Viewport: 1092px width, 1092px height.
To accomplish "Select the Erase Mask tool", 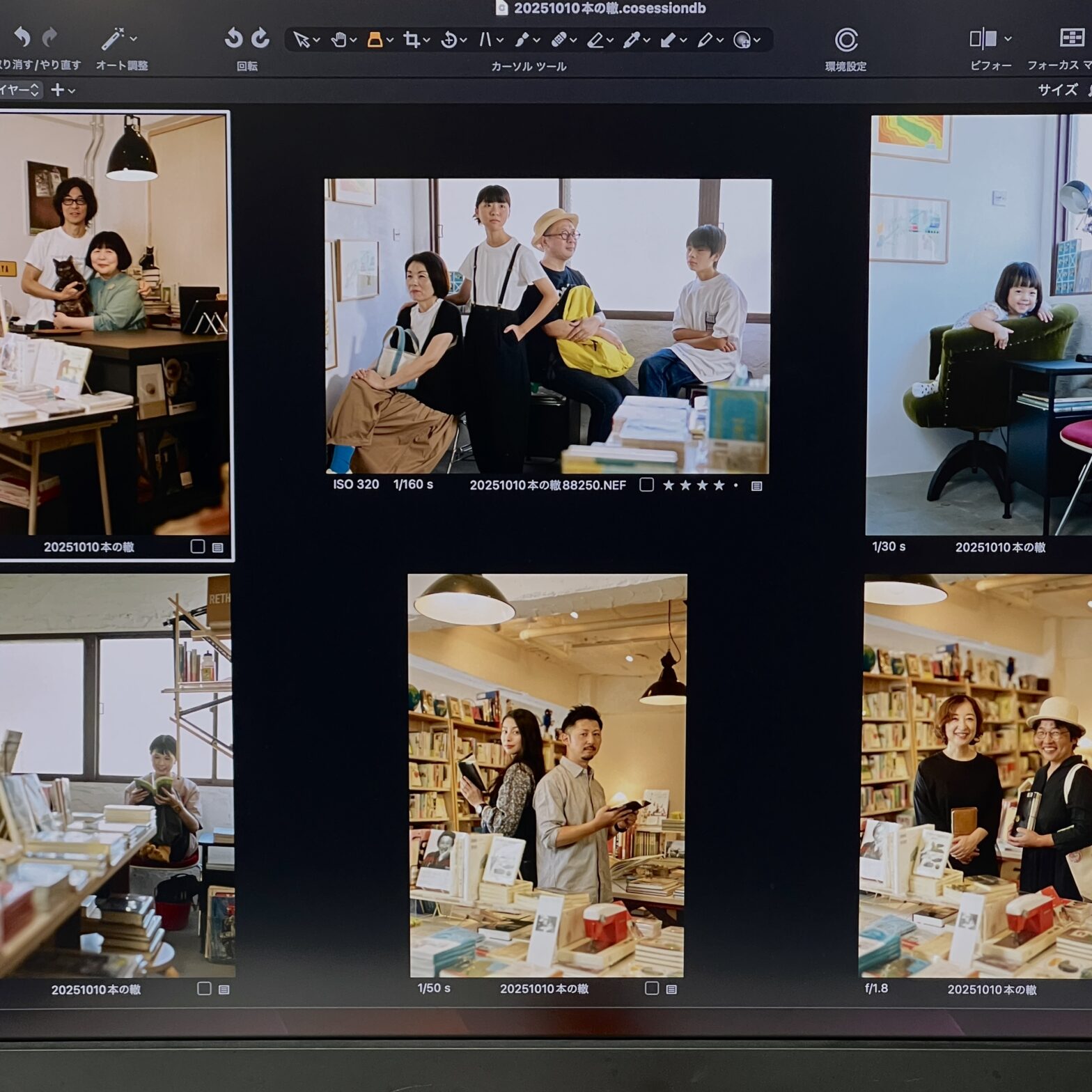I will pos(595,40).
